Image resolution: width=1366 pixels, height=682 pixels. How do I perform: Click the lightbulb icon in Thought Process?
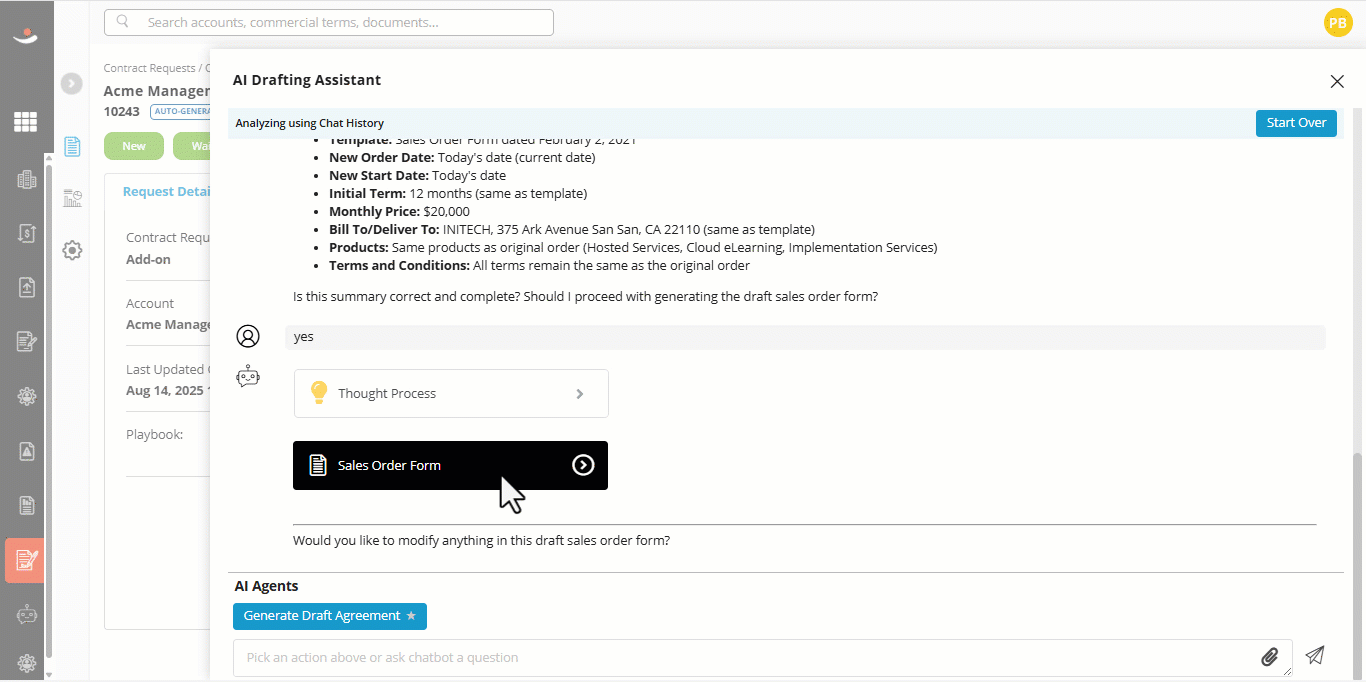pyautogui.click(x=319, y=393)
